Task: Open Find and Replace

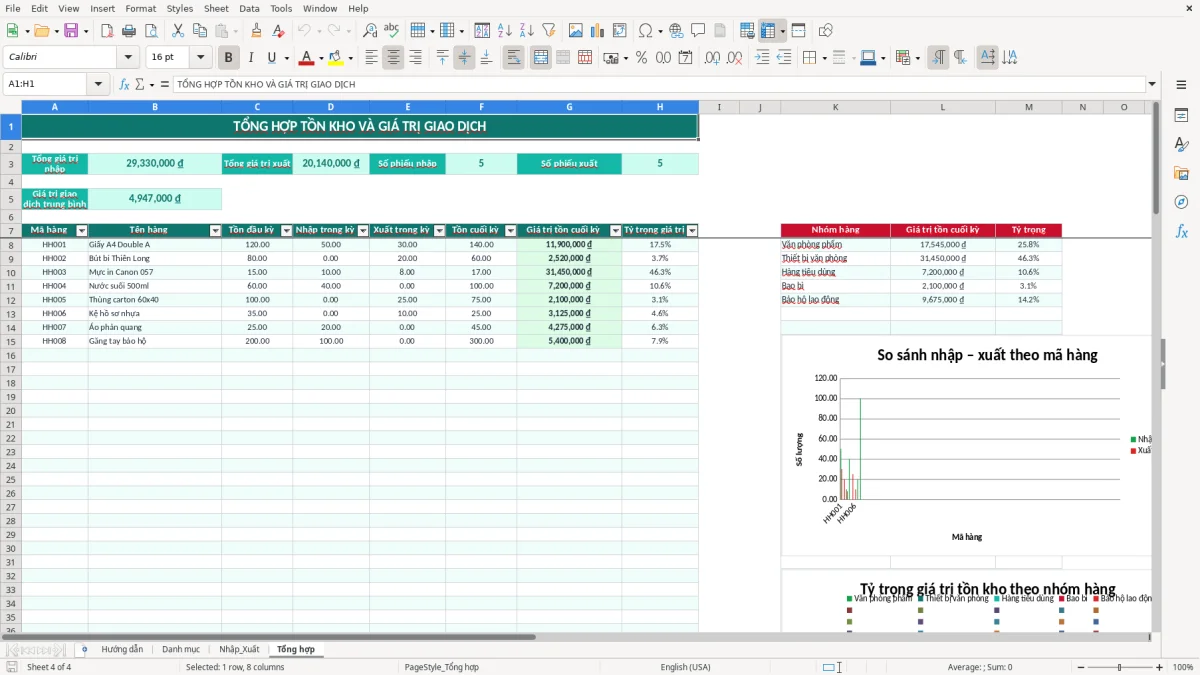Action: (x=370, y=31)
